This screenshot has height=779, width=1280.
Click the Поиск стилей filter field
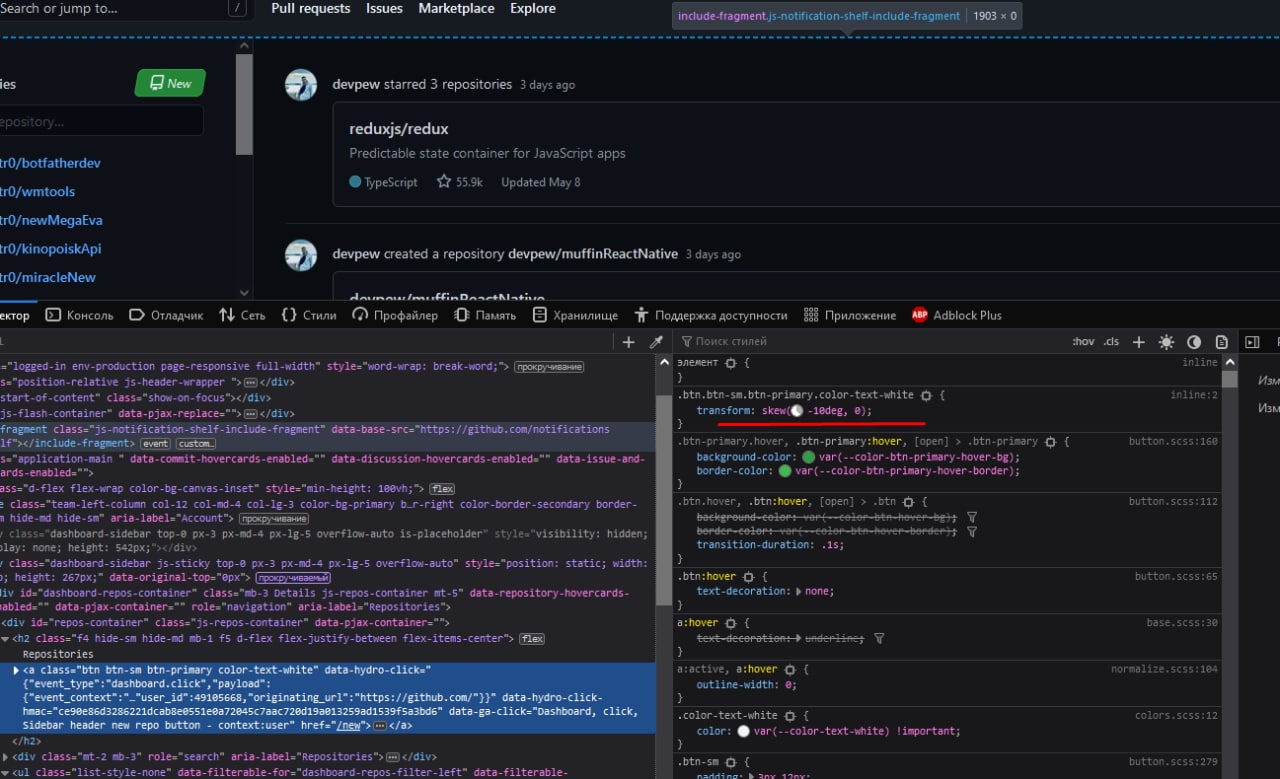[870, 342]
